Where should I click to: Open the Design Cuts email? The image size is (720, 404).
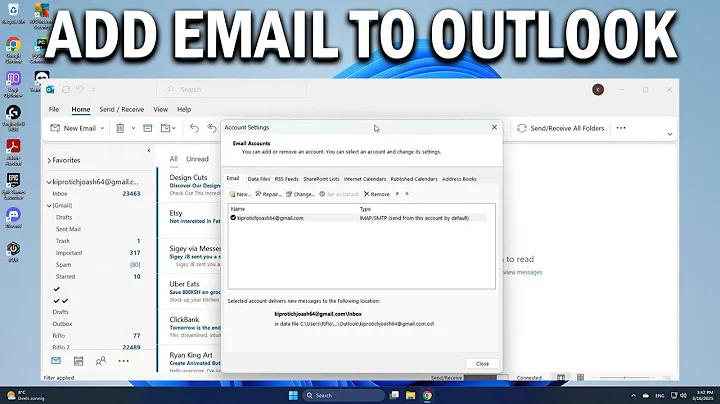pos(190,185)
